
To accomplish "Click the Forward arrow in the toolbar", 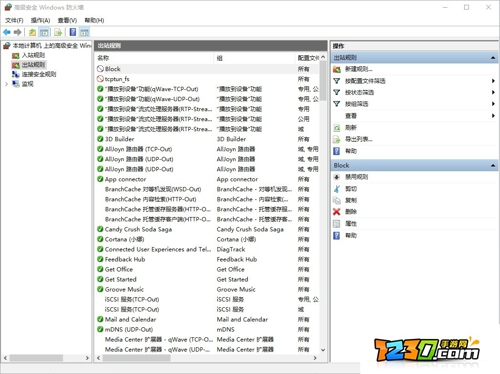I will pyautogui.click(x=18, y=32).
